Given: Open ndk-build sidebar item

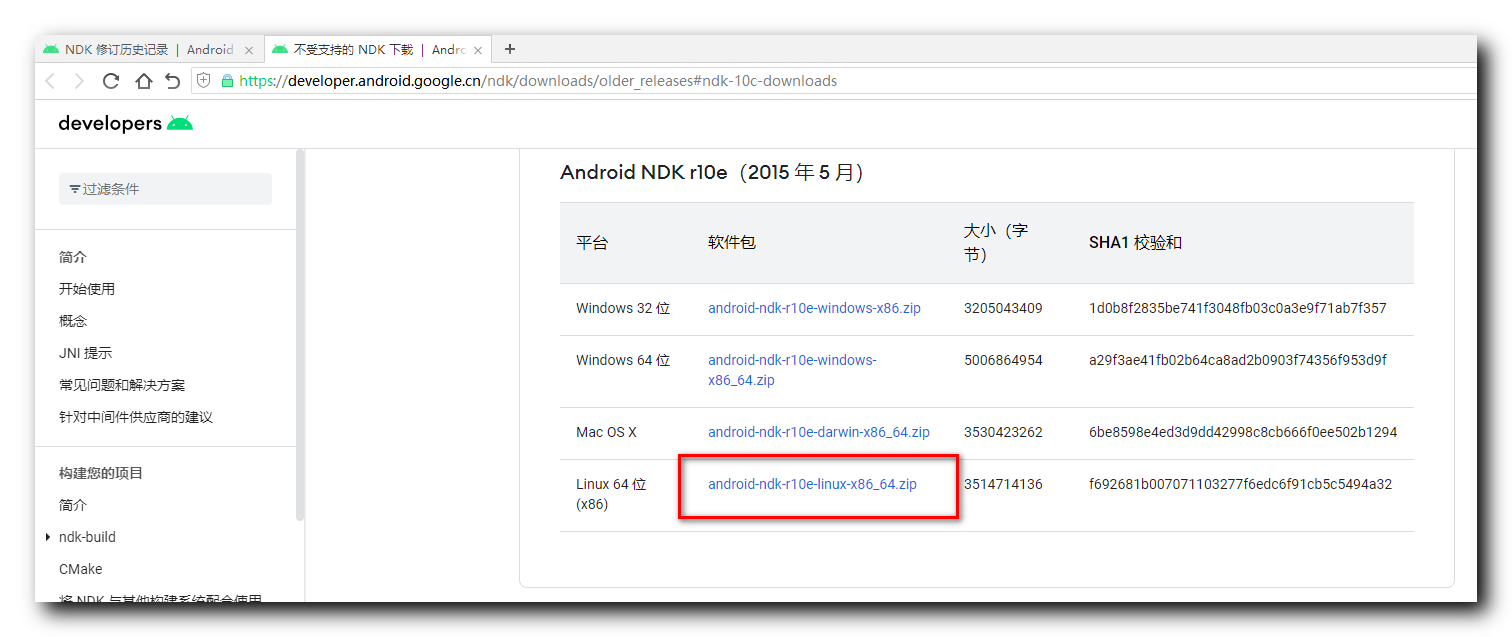Looking at the screenshot, I should click(87, 537).
